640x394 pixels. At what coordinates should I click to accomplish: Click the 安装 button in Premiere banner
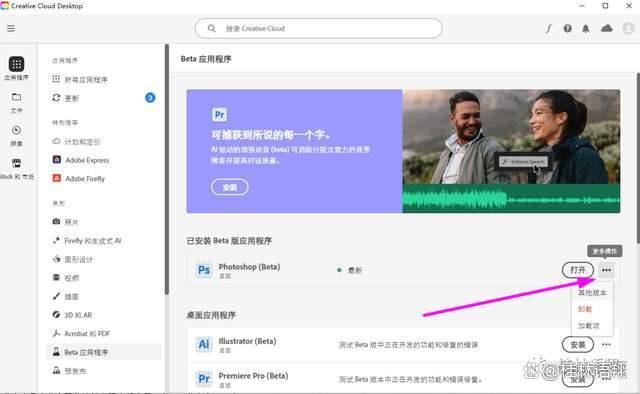click(x=229, y=187)
